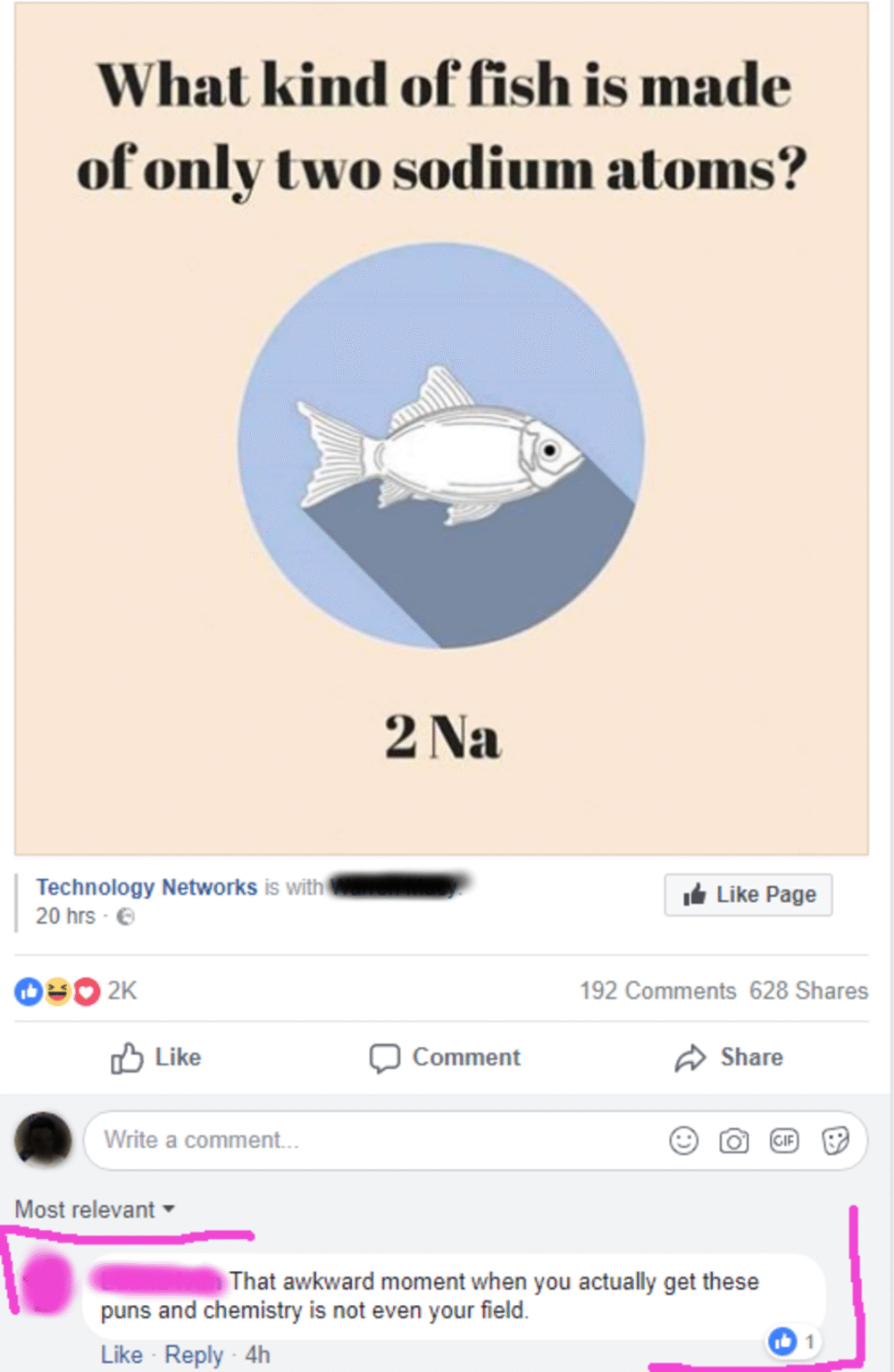Image resolution: width=894 pixels, height=1372 pixels.
Task: Open the 2 Na fish joke image
Action: coord(441,429)
